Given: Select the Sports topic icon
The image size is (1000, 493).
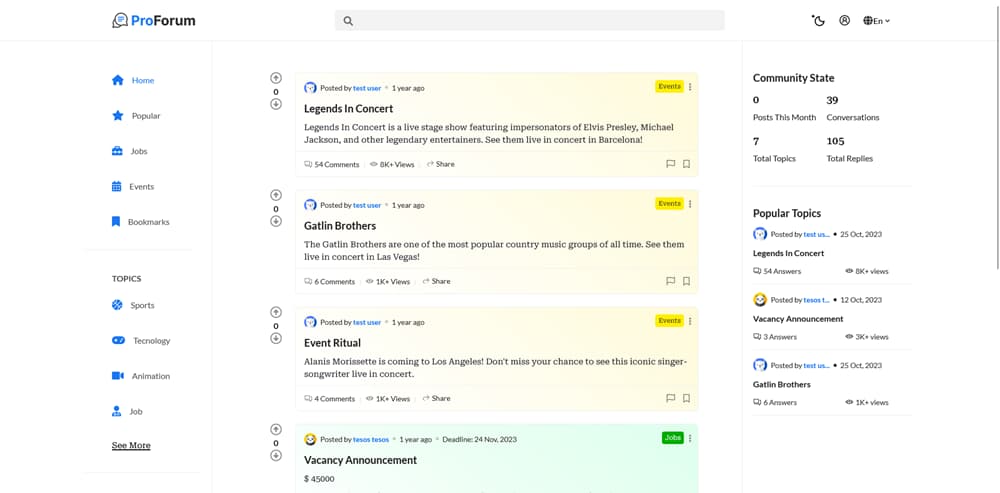Looking at the screenshot, I should [117, 305].
